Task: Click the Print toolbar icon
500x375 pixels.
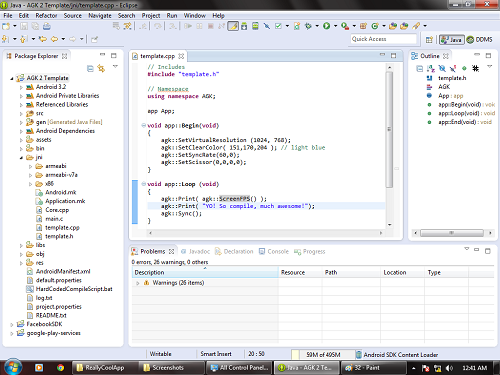Action: click(x=47, y=26)
